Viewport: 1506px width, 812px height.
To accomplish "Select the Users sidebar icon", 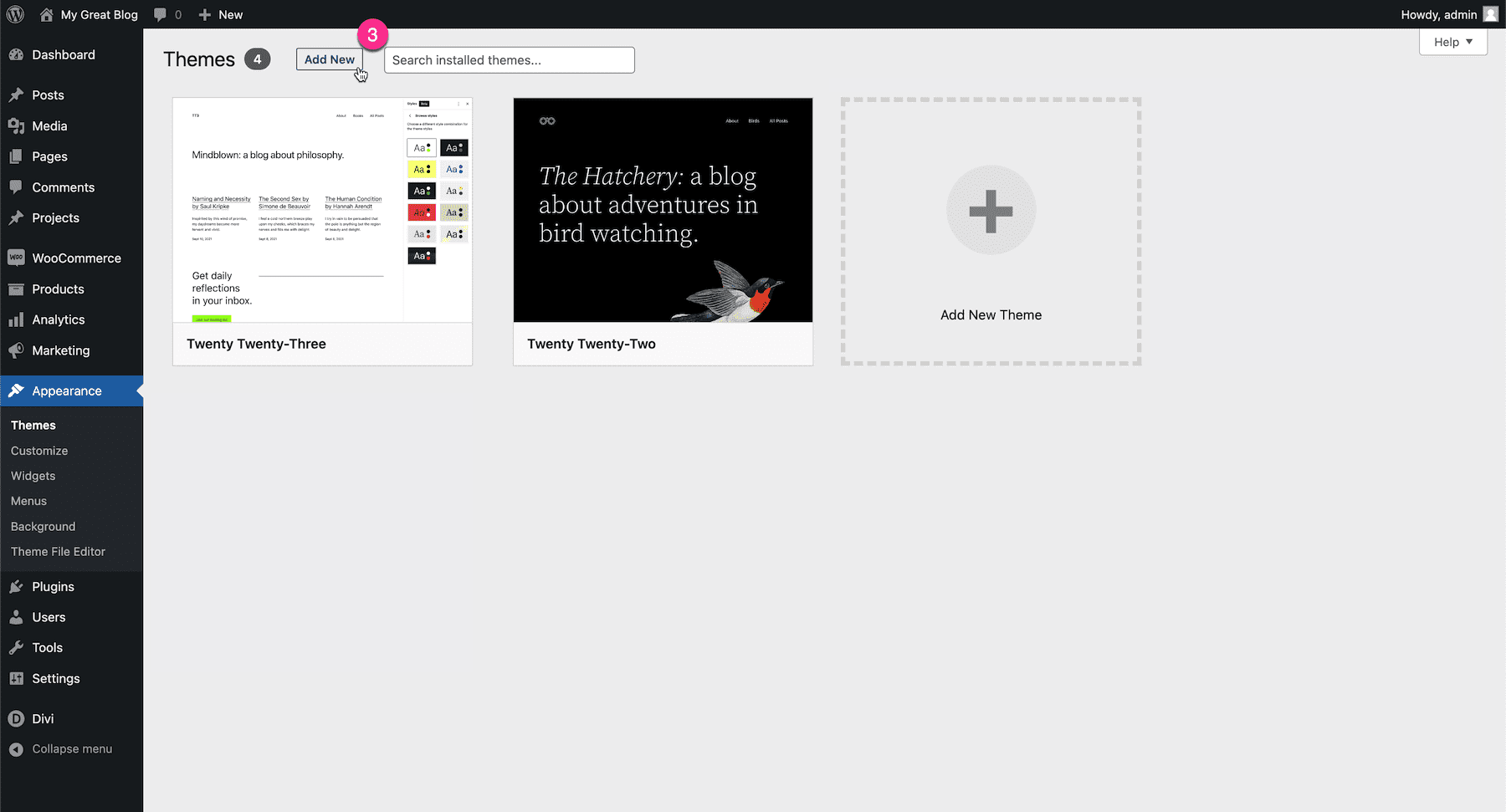I will pos(18,616).
